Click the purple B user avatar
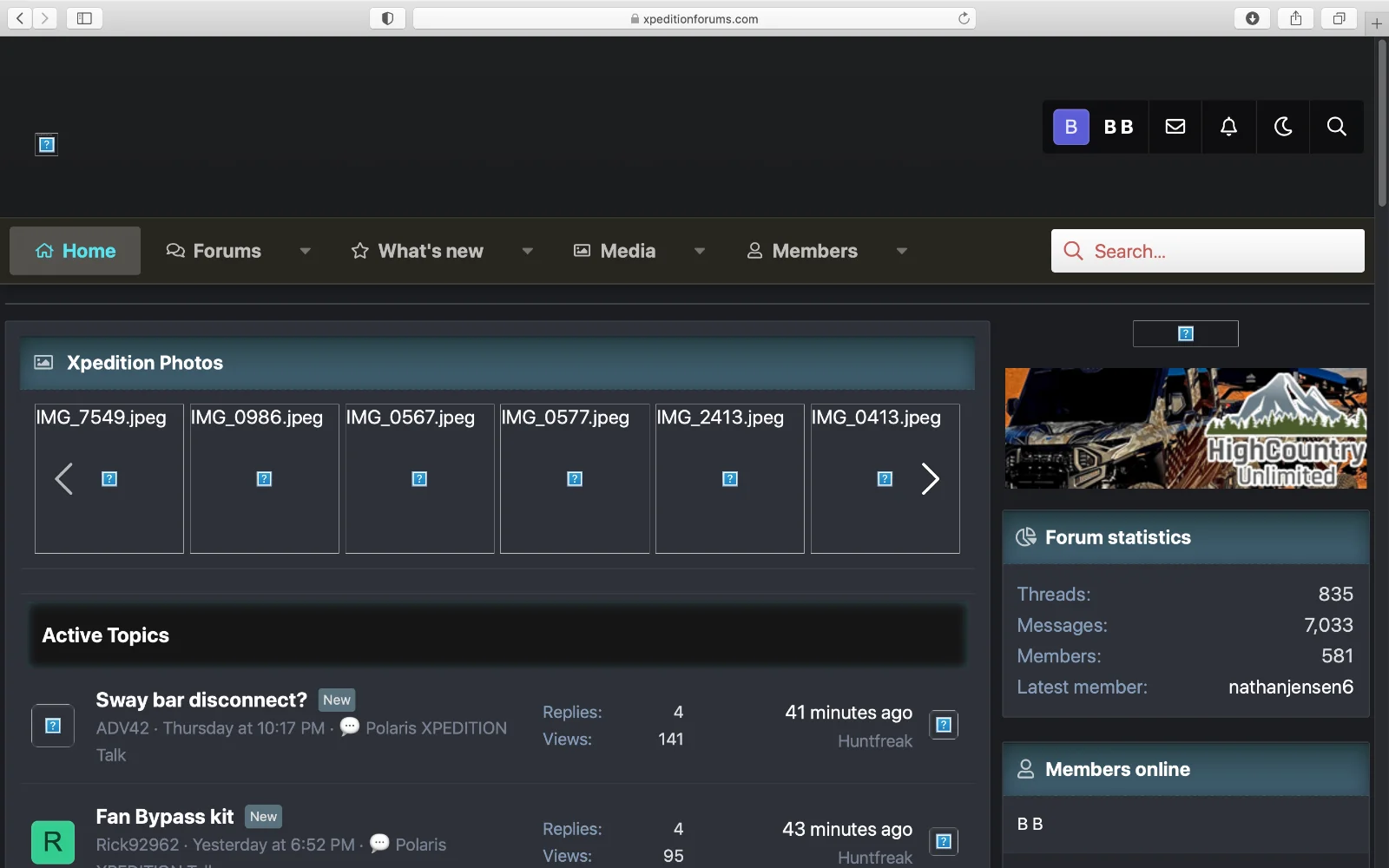 (x=1070, y=127)
